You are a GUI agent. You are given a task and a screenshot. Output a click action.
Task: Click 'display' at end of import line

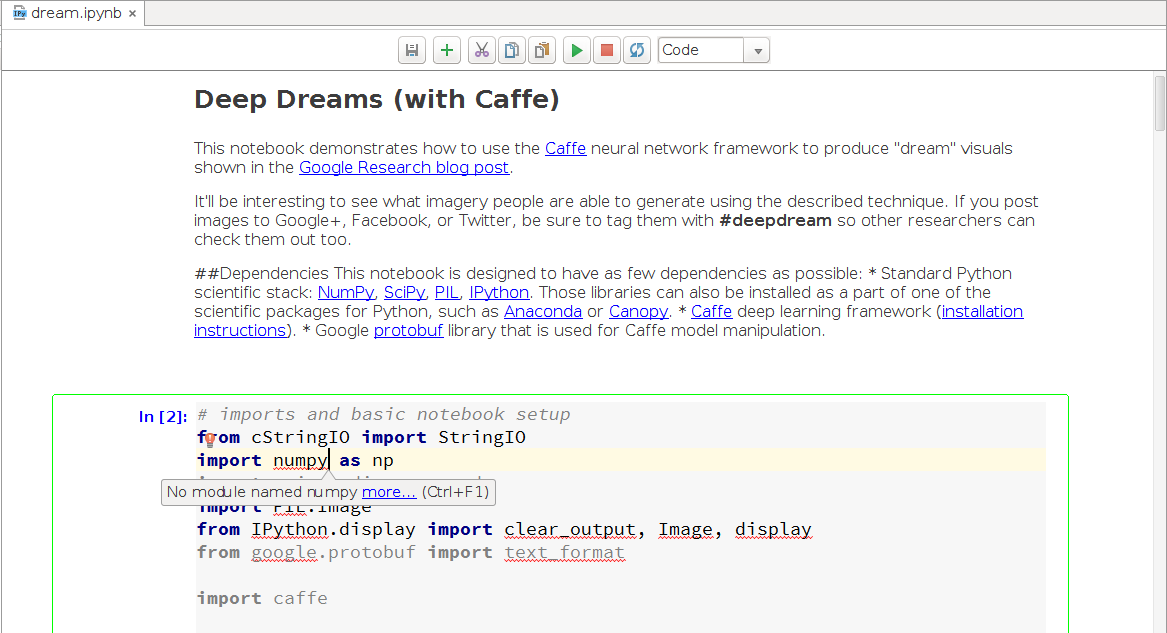click(x=773, y=530)
